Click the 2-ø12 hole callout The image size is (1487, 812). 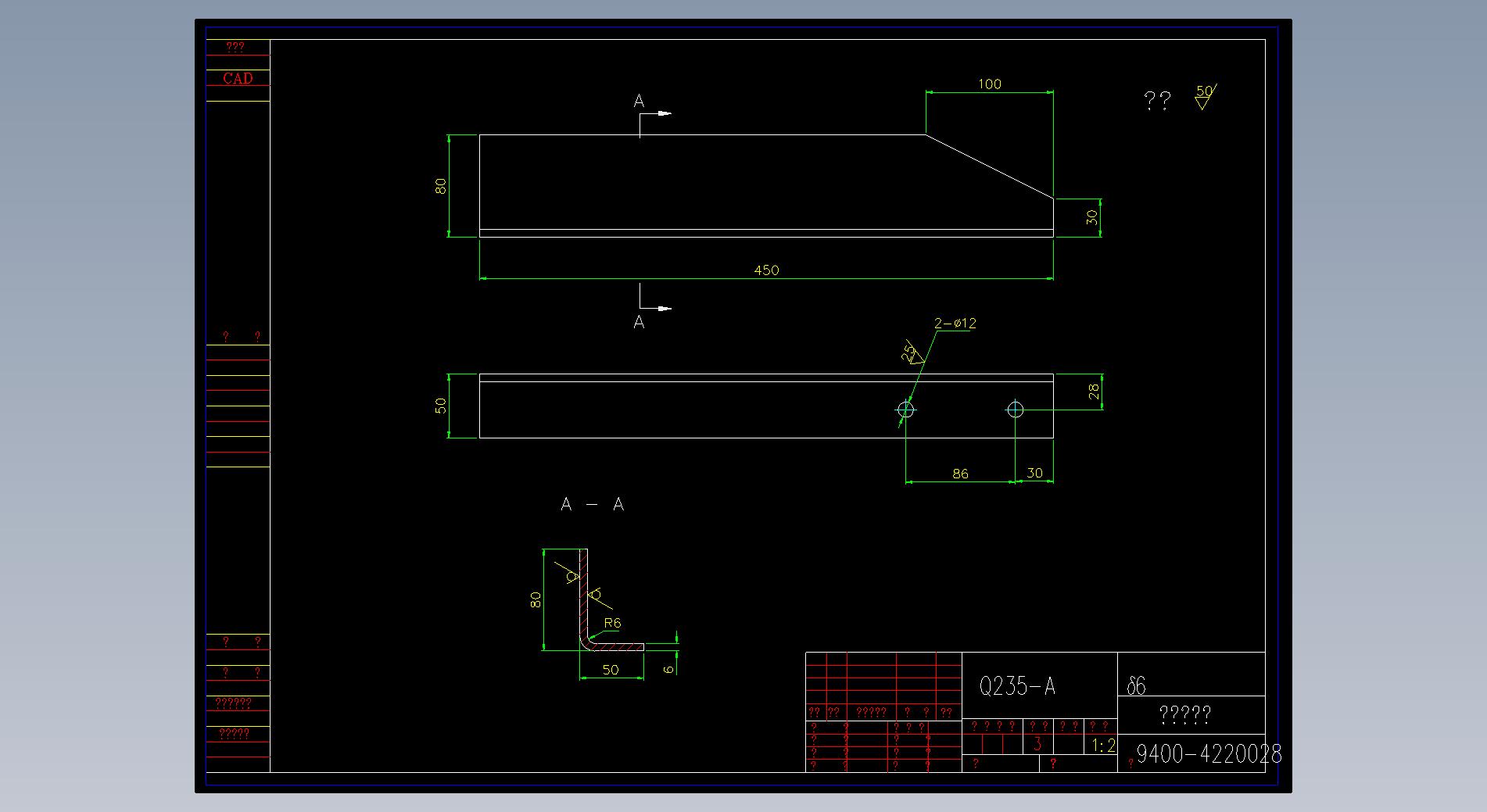click(955, 323)
